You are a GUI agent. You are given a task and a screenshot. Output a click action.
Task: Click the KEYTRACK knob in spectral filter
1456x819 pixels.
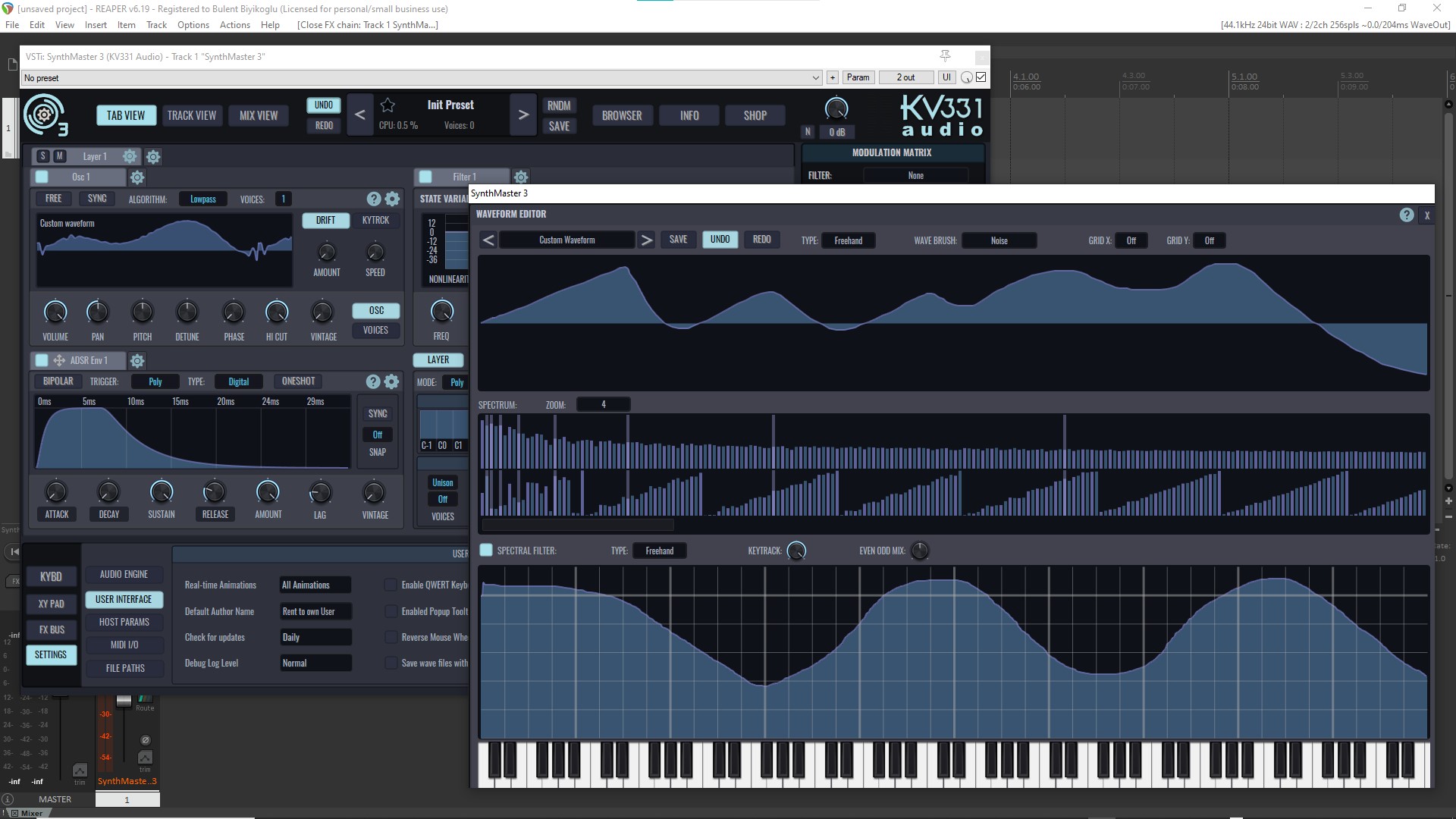click(x=796, y=551)
